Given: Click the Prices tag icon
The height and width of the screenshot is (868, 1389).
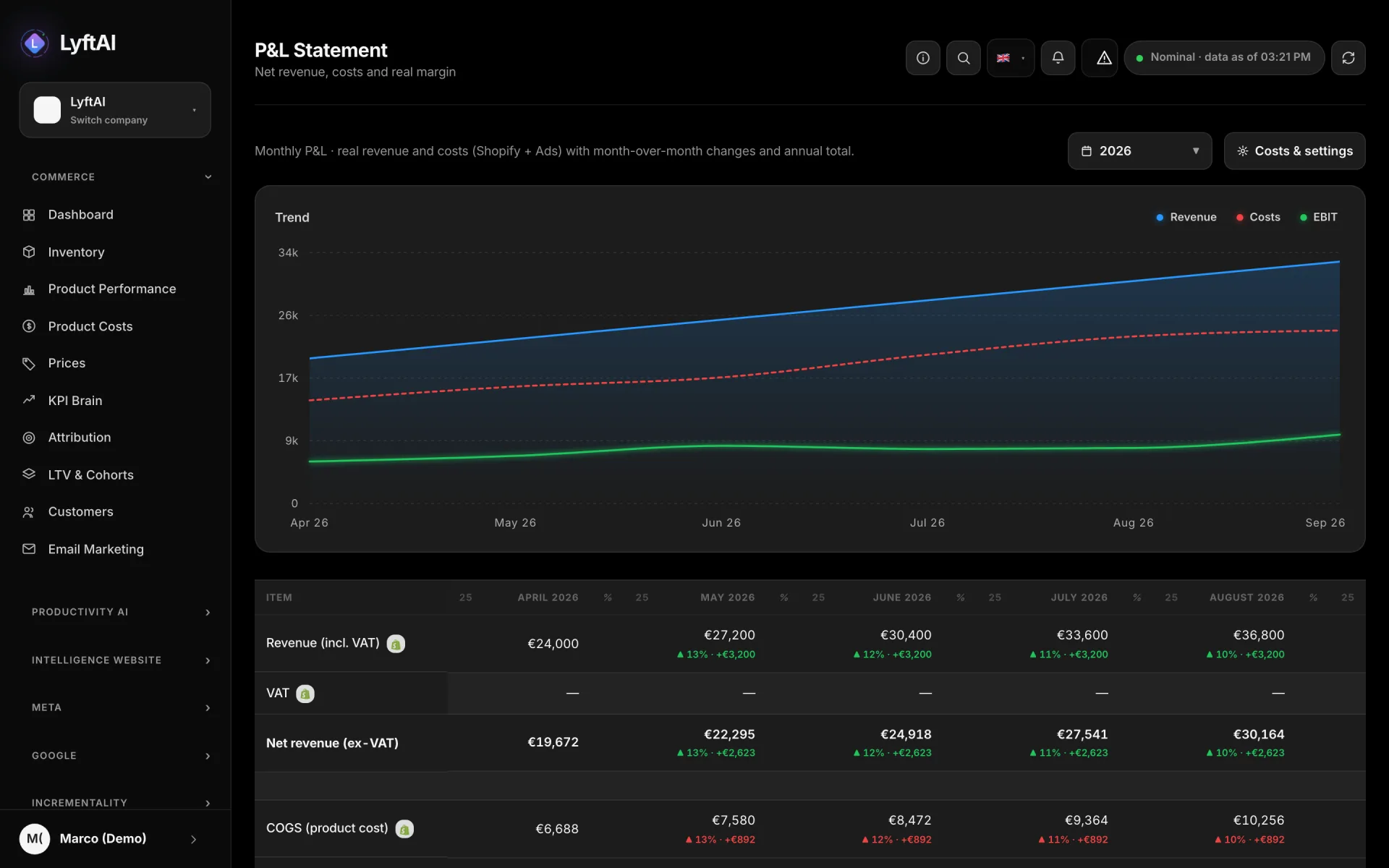Looking at the screenshot, I should tap(29, 363).
